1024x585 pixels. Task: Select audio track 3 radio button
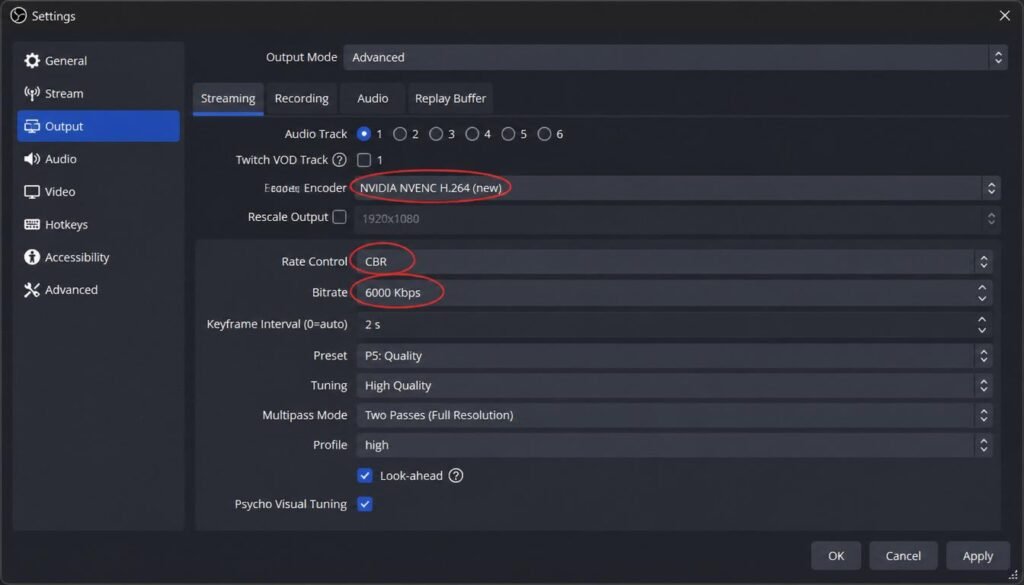pos(436,134)
